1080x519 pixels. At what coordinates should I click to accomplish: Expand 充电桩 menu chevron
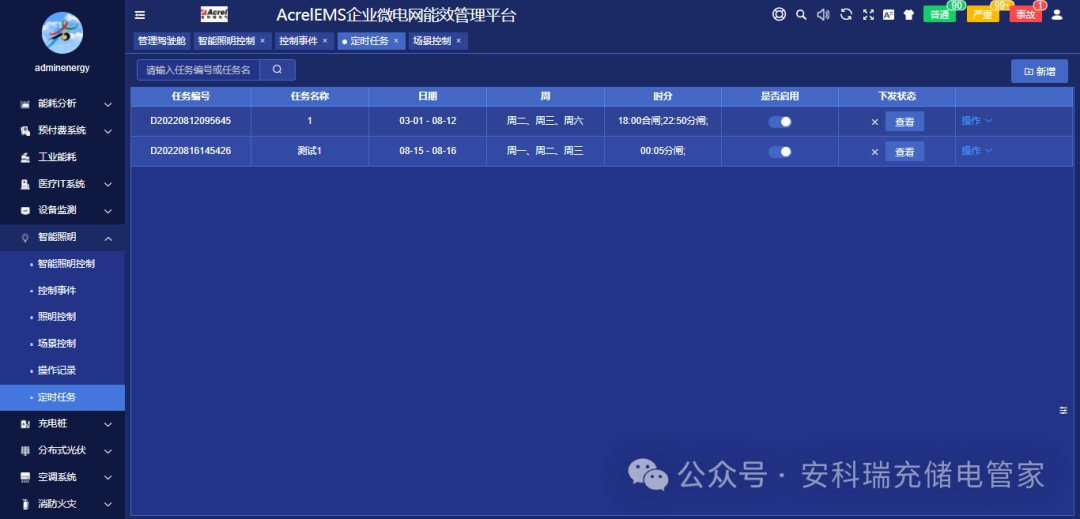(x=108, y=424)
